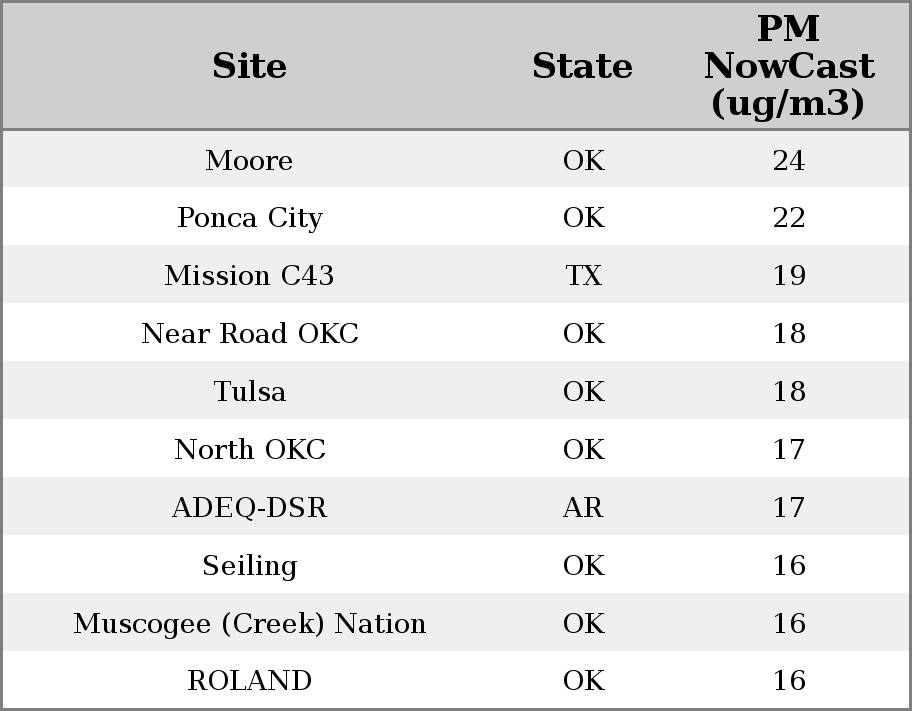Select the Near Road OKC site
Screen dimensions: 912x711
point(249,333)
